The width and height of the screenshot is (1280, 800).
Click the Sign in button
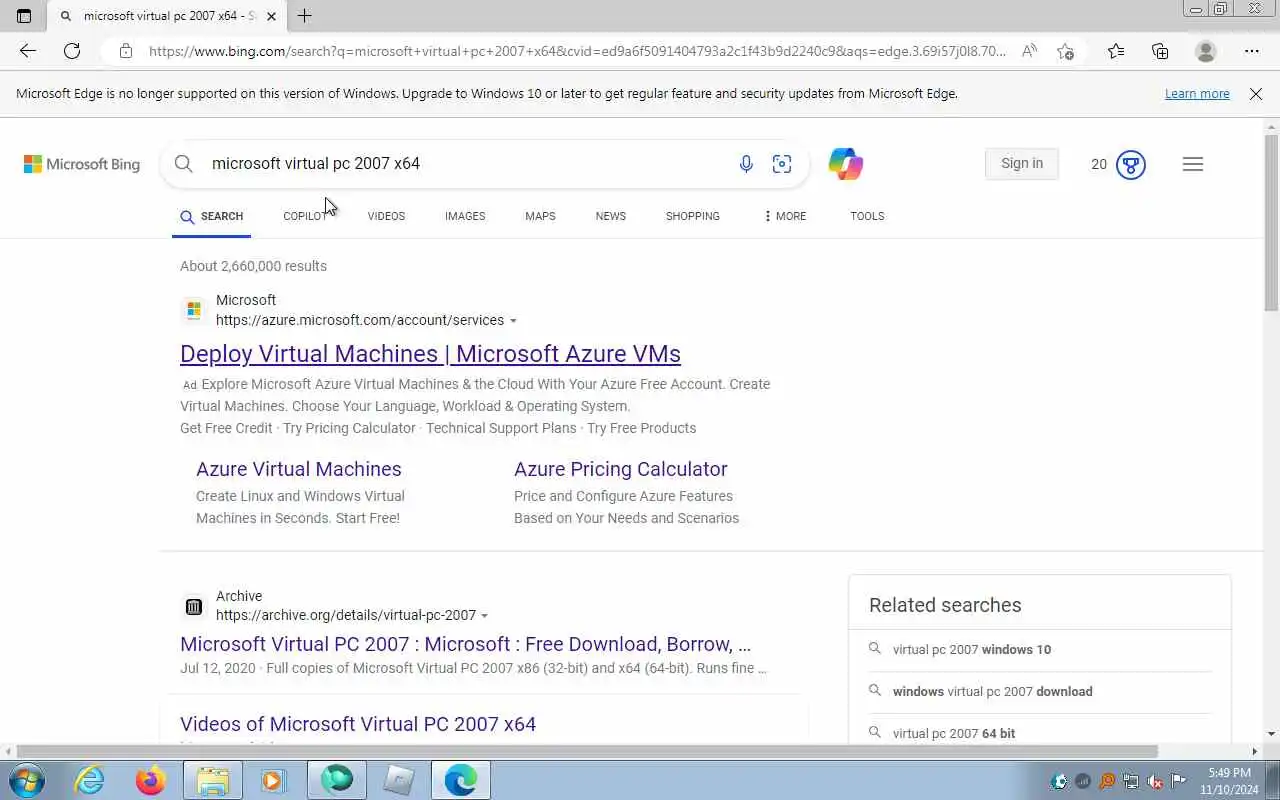click(x=1022, y=164)
